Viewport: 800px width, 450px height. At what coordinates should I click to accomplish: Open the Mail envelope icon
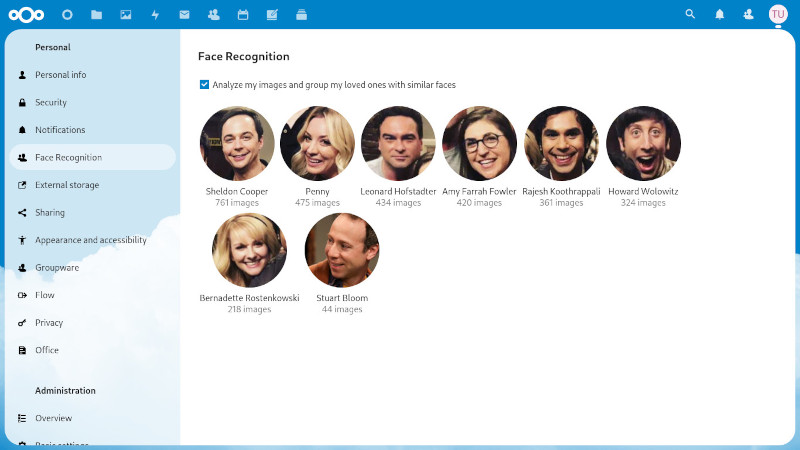coord(184,15)
